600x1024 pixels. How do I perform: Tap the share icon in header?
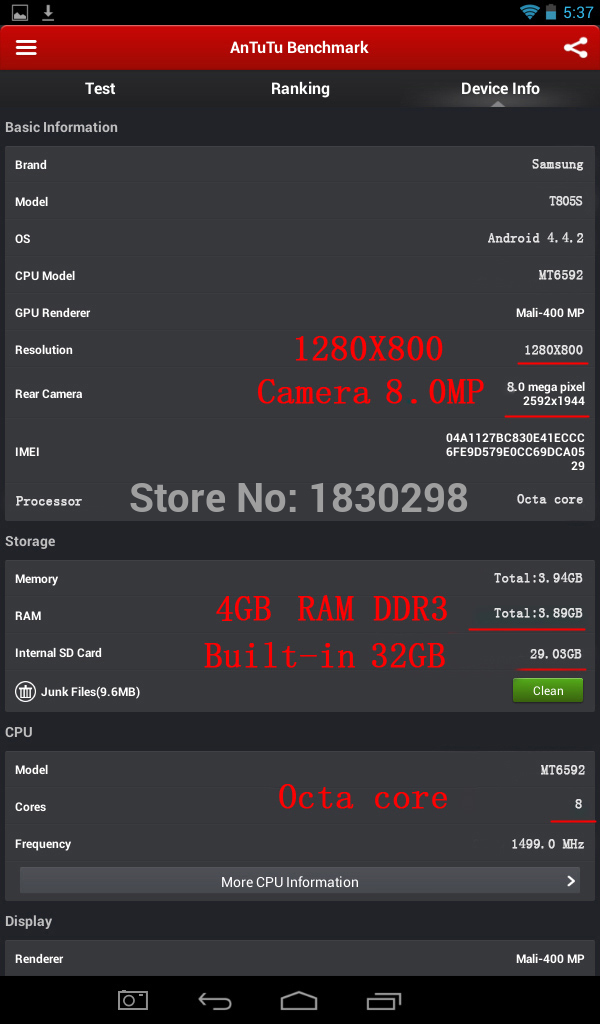(x=575, y=48)
